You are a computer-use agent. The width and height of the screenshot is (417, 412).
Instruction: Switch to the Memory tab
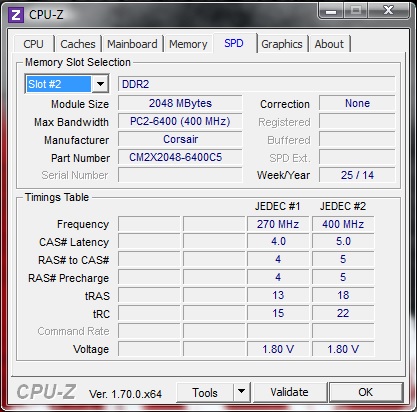[188, 44]
